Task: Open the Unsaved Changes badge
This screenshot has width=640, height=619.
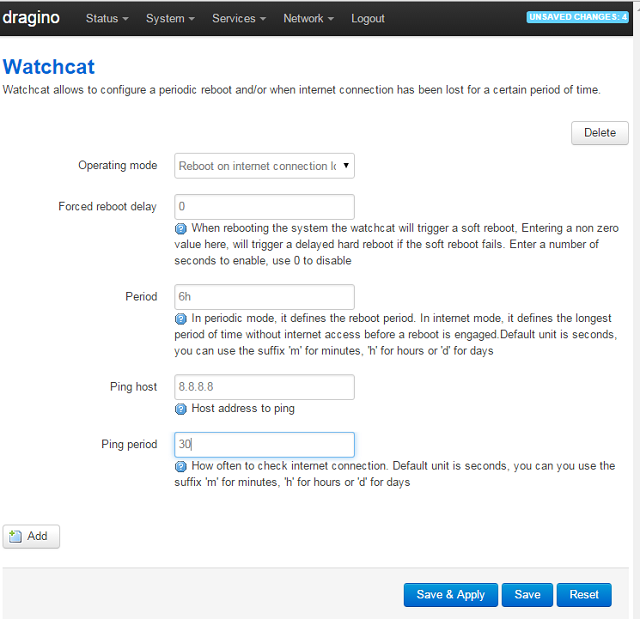Action: coord(577,17)
